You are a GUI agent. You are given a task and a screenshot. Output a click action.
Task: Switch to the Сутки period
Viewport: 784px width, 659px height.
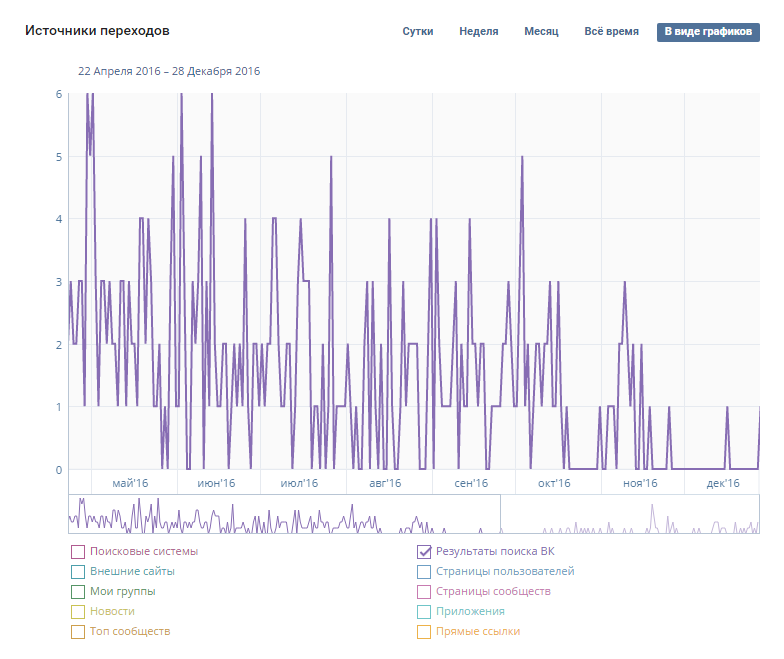pyautogui.click(x=418, y=32)
